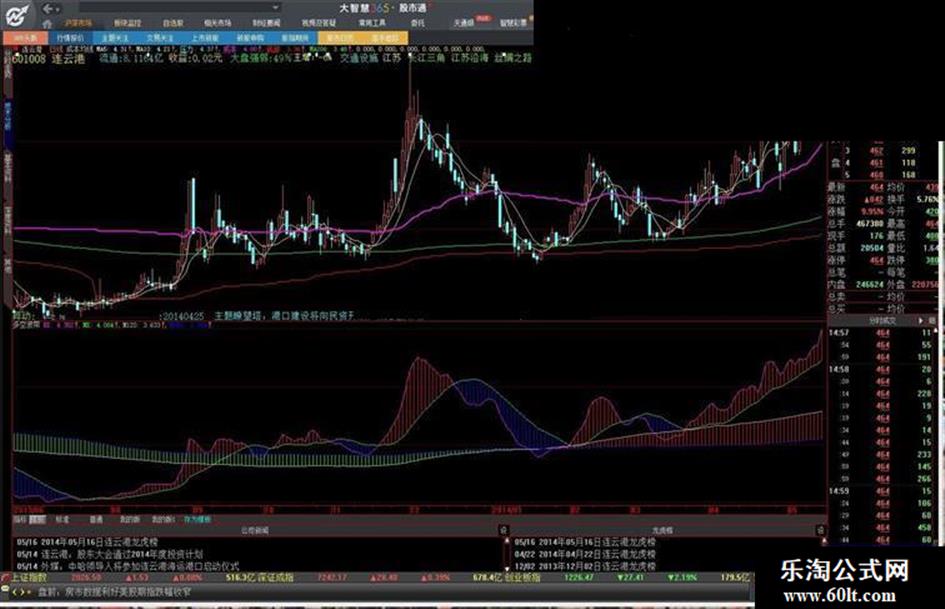The width and height of the screenshot is (945, 609).
Task: Open 12/02 2013年12月02日连云港龙虎榜 entry
Action: 585,566
